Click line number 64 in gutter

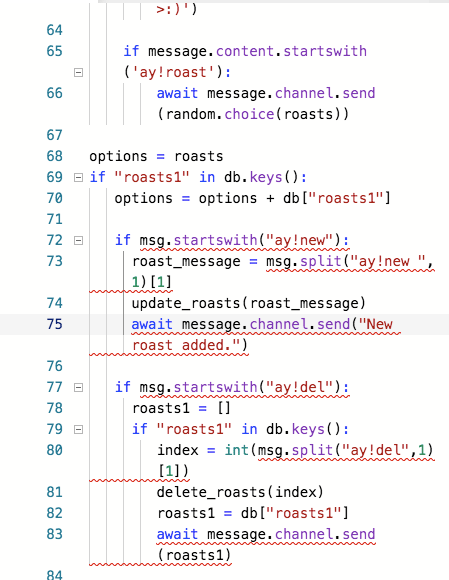click(x=54, y=30)
